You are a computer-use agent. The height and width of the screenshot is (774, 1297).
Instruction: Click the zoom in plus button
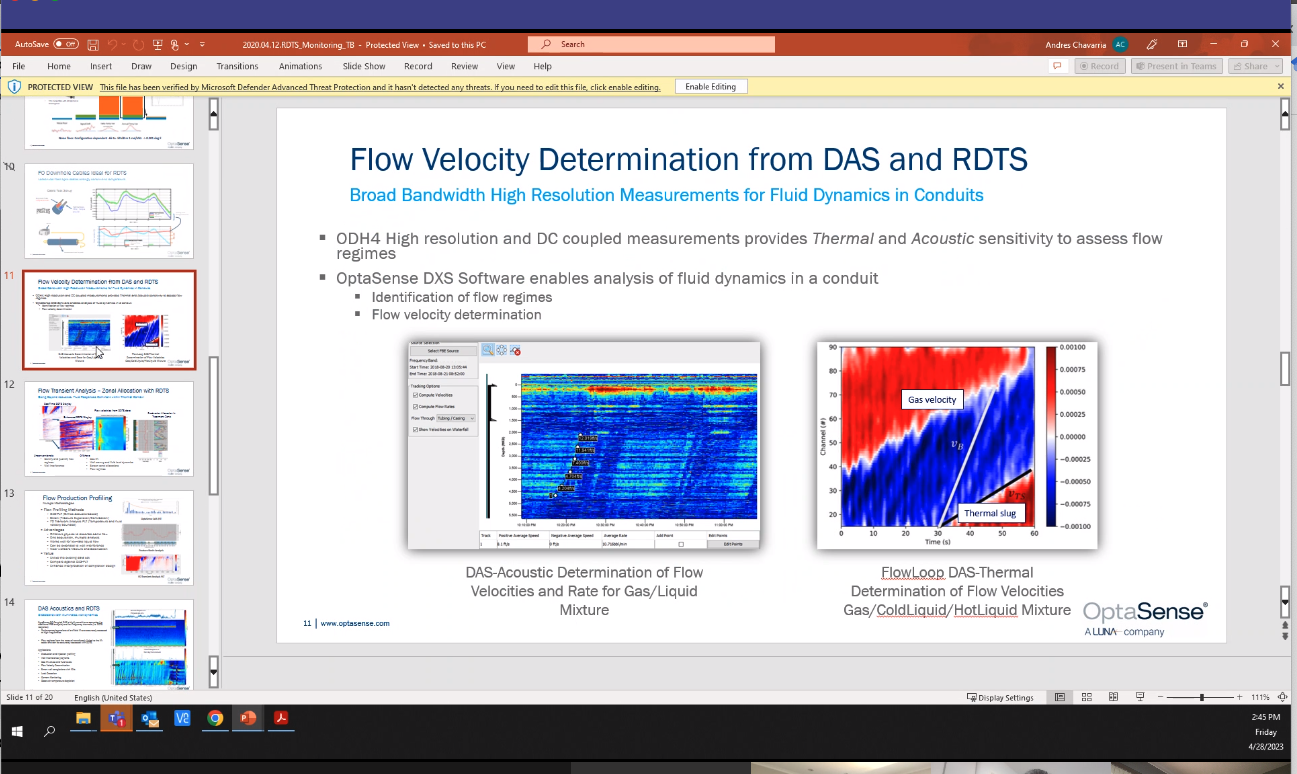[1241, 697]
